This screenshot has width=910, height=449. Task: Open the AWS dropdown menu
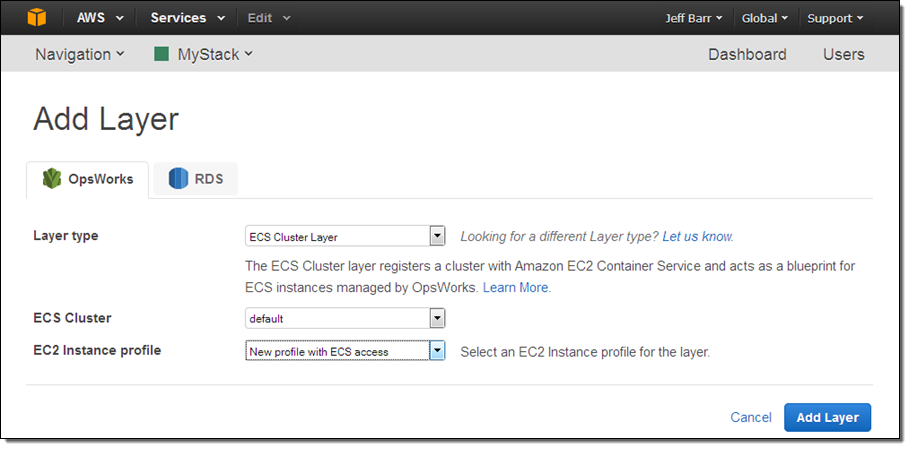[100, 18]
